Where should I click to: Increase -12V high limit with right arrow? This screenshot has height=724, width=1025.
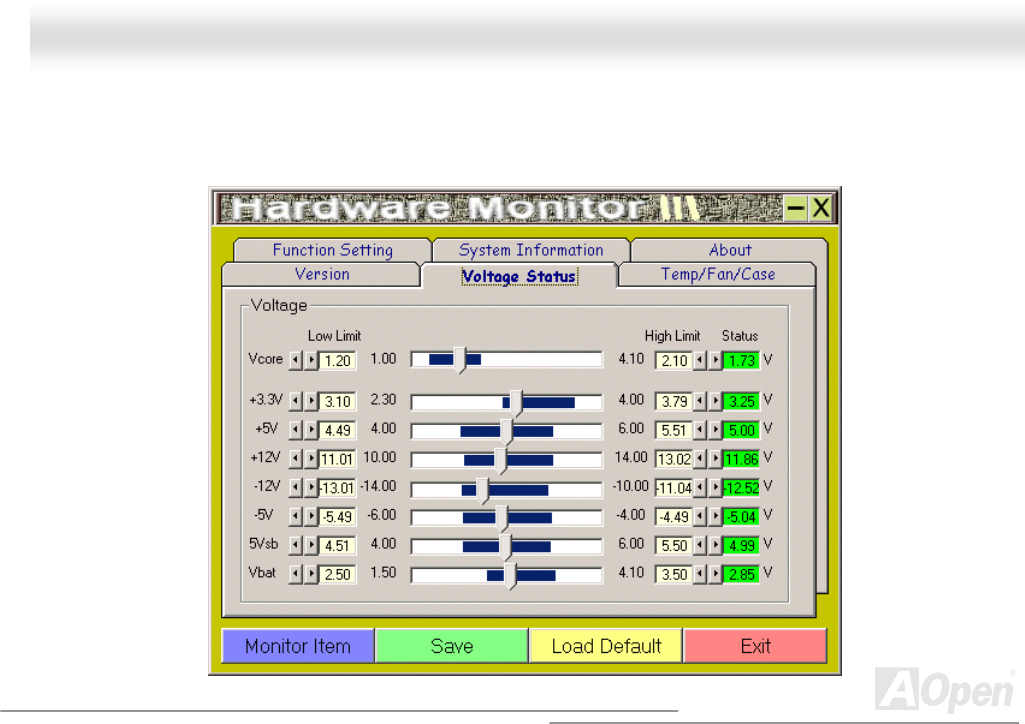pos(715,487)
